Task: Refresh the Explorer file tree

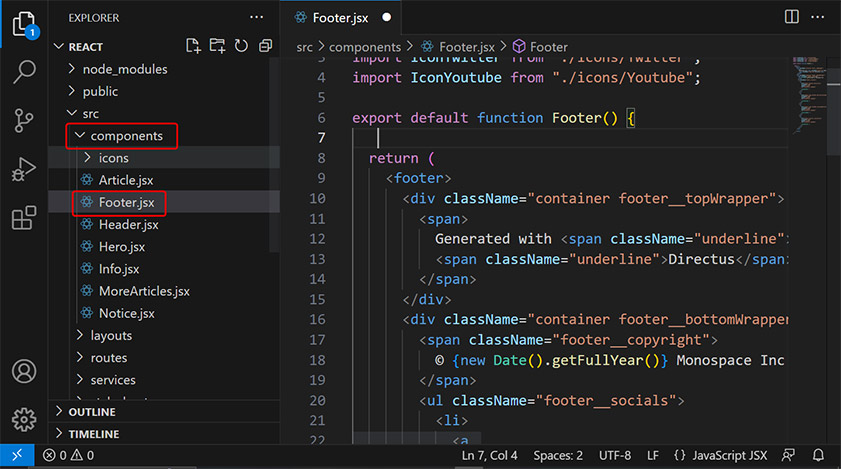Action: click(241, 46)
